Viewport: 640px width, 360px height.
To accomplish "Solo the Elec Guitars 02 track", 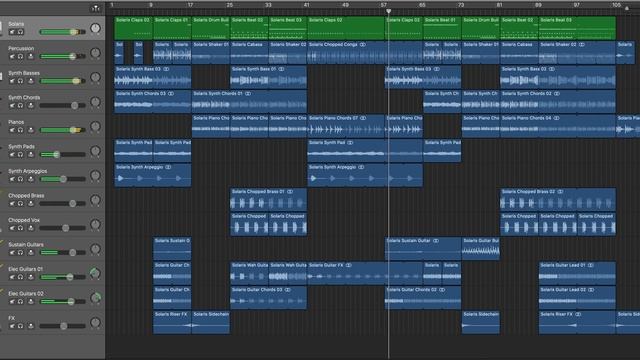I will pyautogui.click(x=20, y=301).
